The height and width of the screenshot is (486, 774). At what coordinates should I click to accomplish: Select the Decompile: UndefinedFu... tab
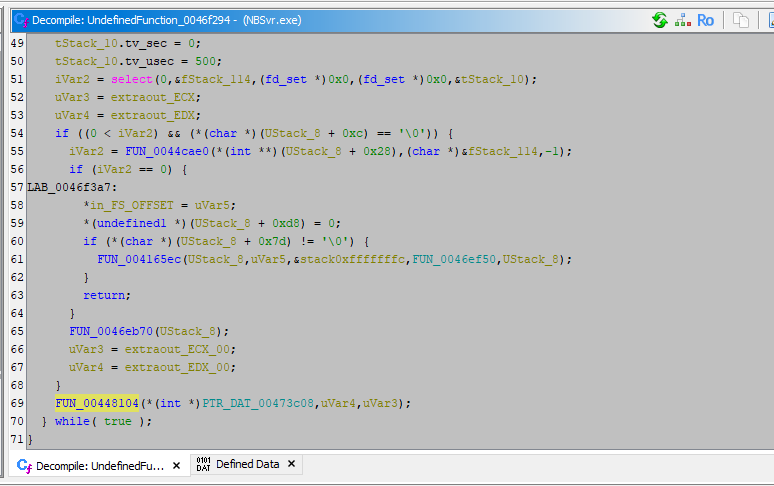point(100,465)
